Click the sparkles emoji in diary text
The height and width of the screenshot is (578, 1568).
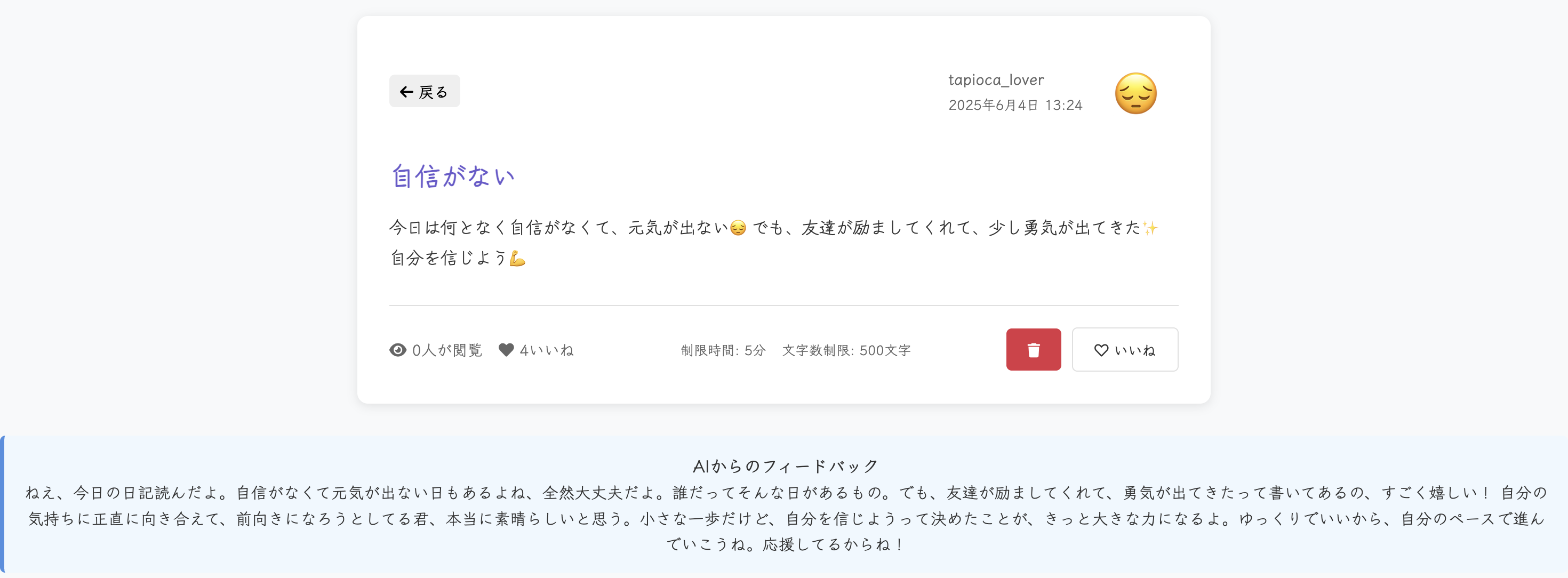pos(1149,228)
